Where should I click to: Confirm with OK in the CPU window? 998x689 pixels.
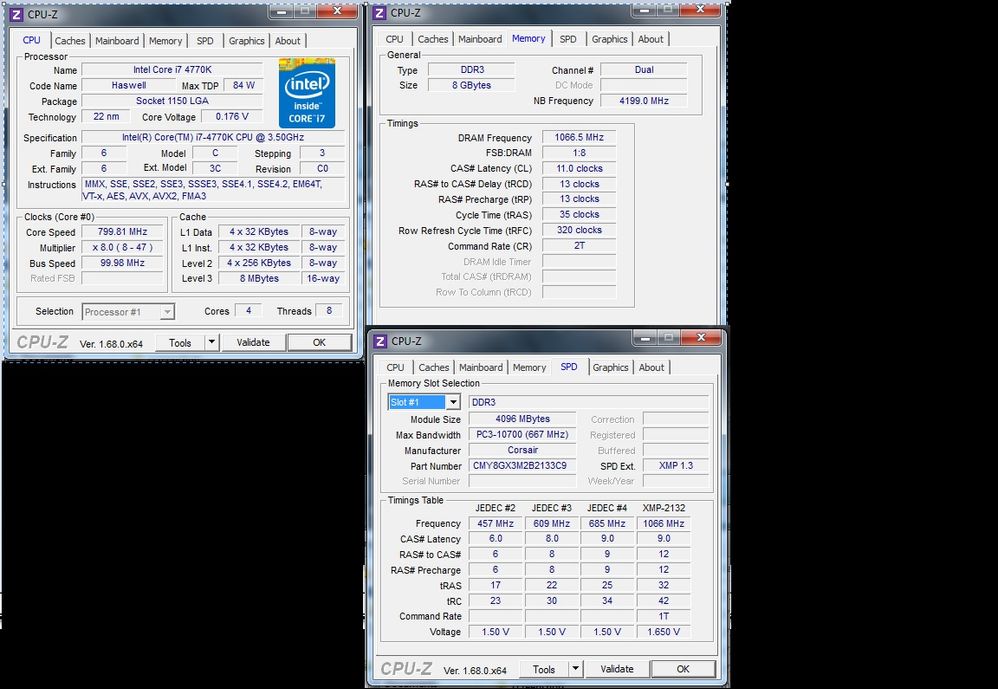(320, 342)
